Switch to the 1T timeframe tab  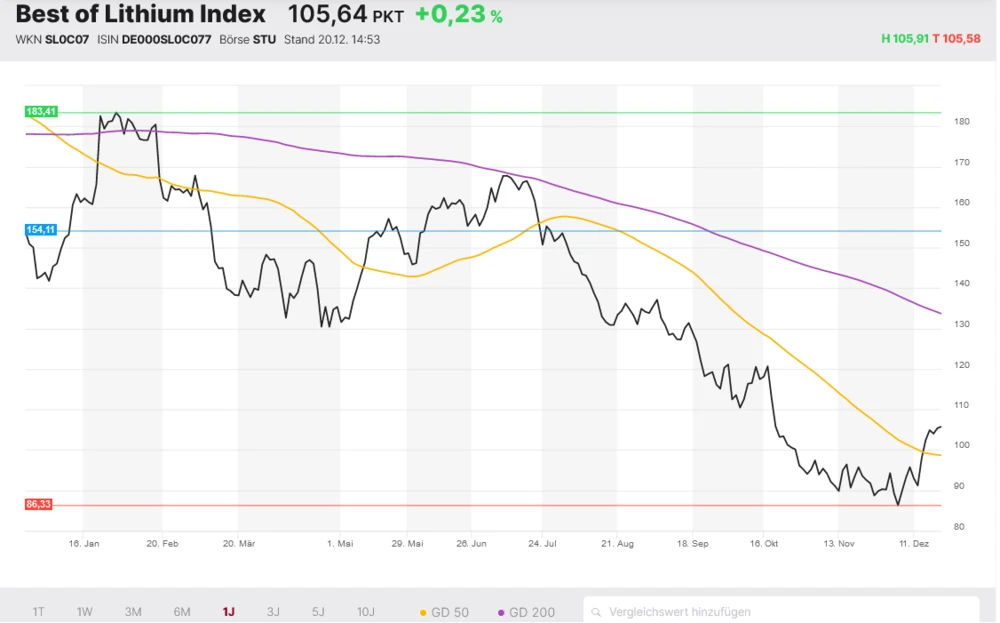pyautogui.click(x=38, y=611)
